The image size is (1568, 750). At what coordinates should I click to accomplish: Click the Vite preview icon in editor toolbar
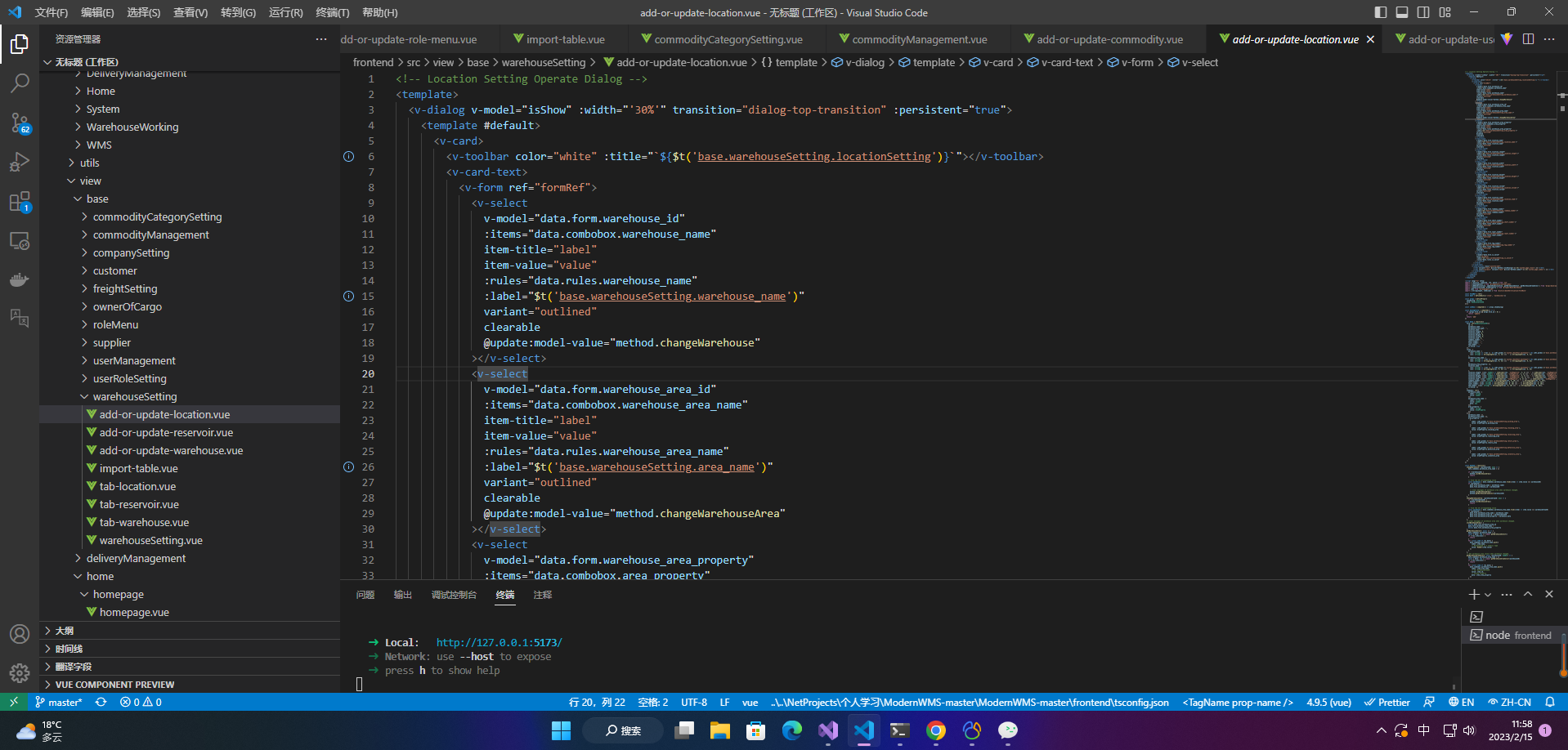1507,39
